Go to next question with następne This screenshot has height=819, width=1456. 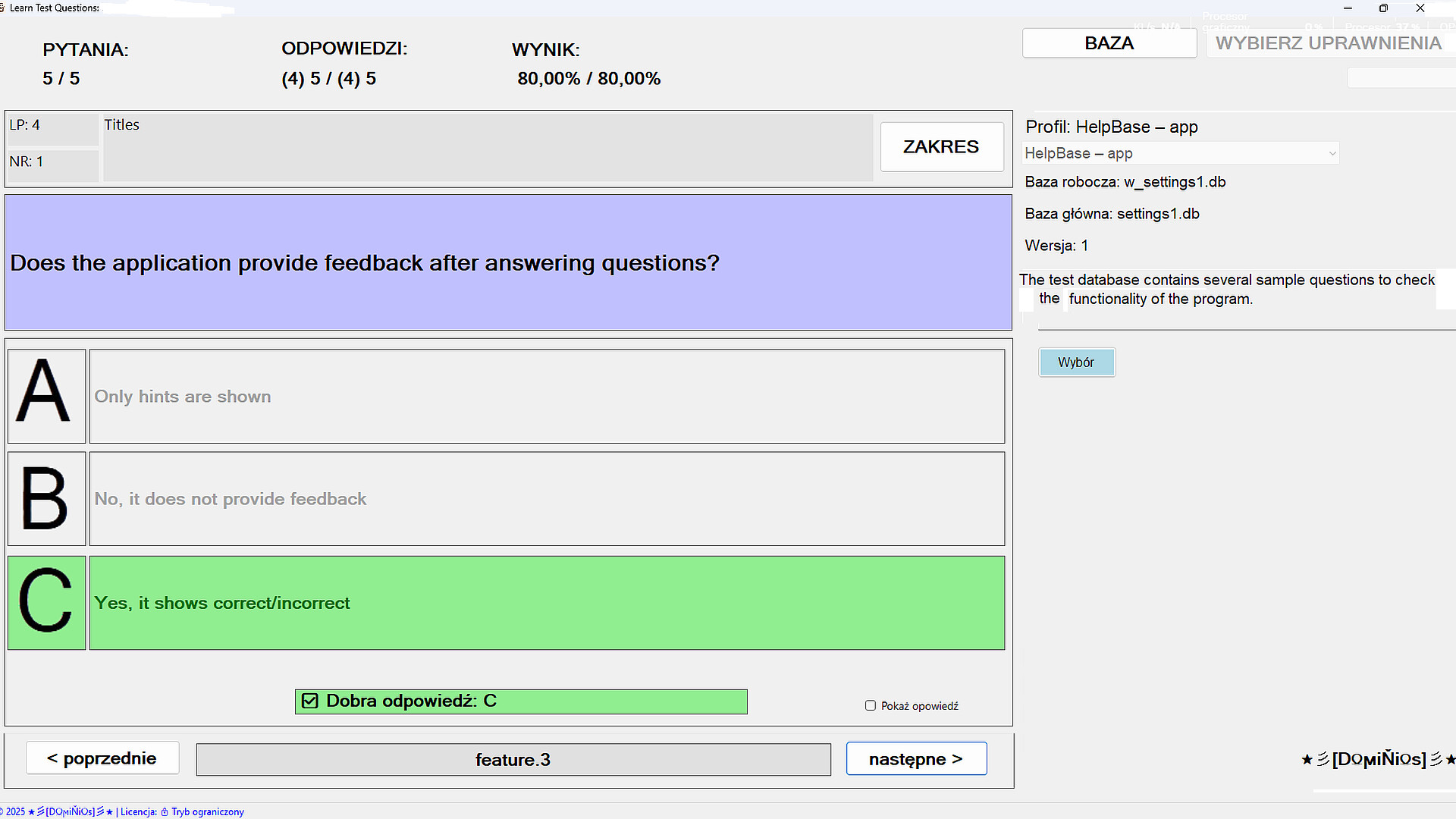point(916,758)
